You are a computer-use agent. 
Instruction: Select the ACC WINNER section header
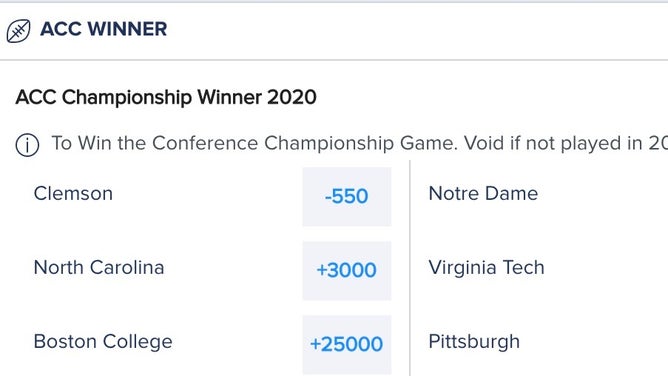coord(104,29)
